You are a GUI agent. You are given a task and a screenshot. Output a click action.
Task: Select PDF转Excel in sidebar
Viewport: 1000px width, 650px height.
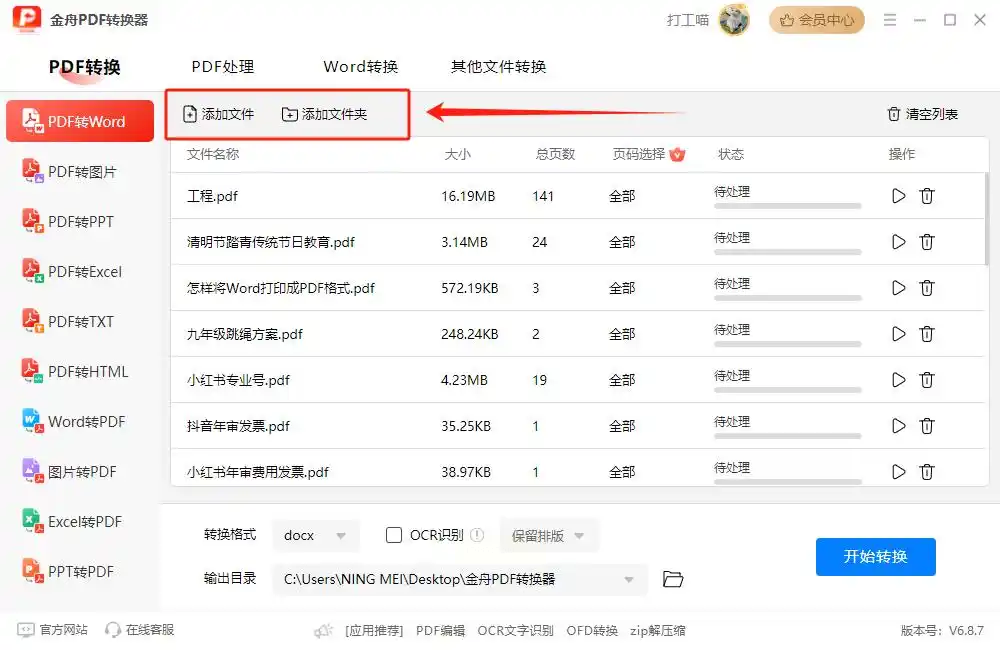pyautogui.click(x=80, y=271)
